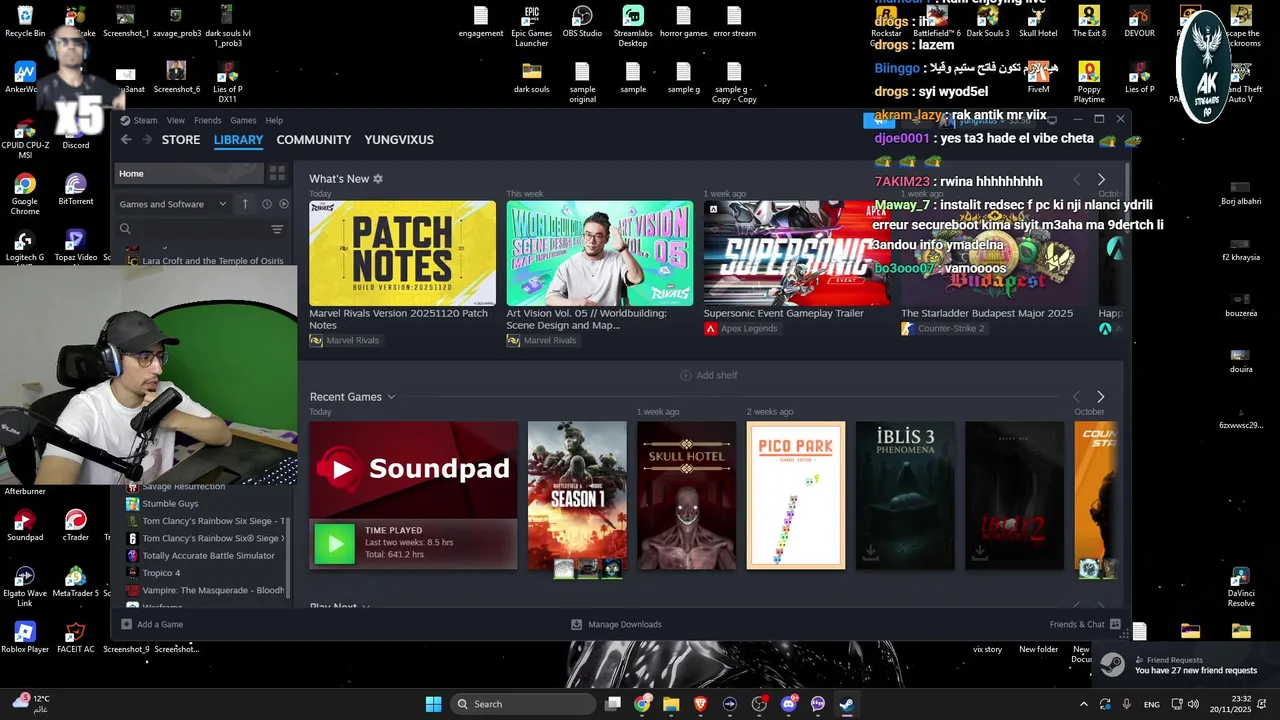Open the Battlefield Season 1 game cover
1280x720 pixels.
point(577,495)
